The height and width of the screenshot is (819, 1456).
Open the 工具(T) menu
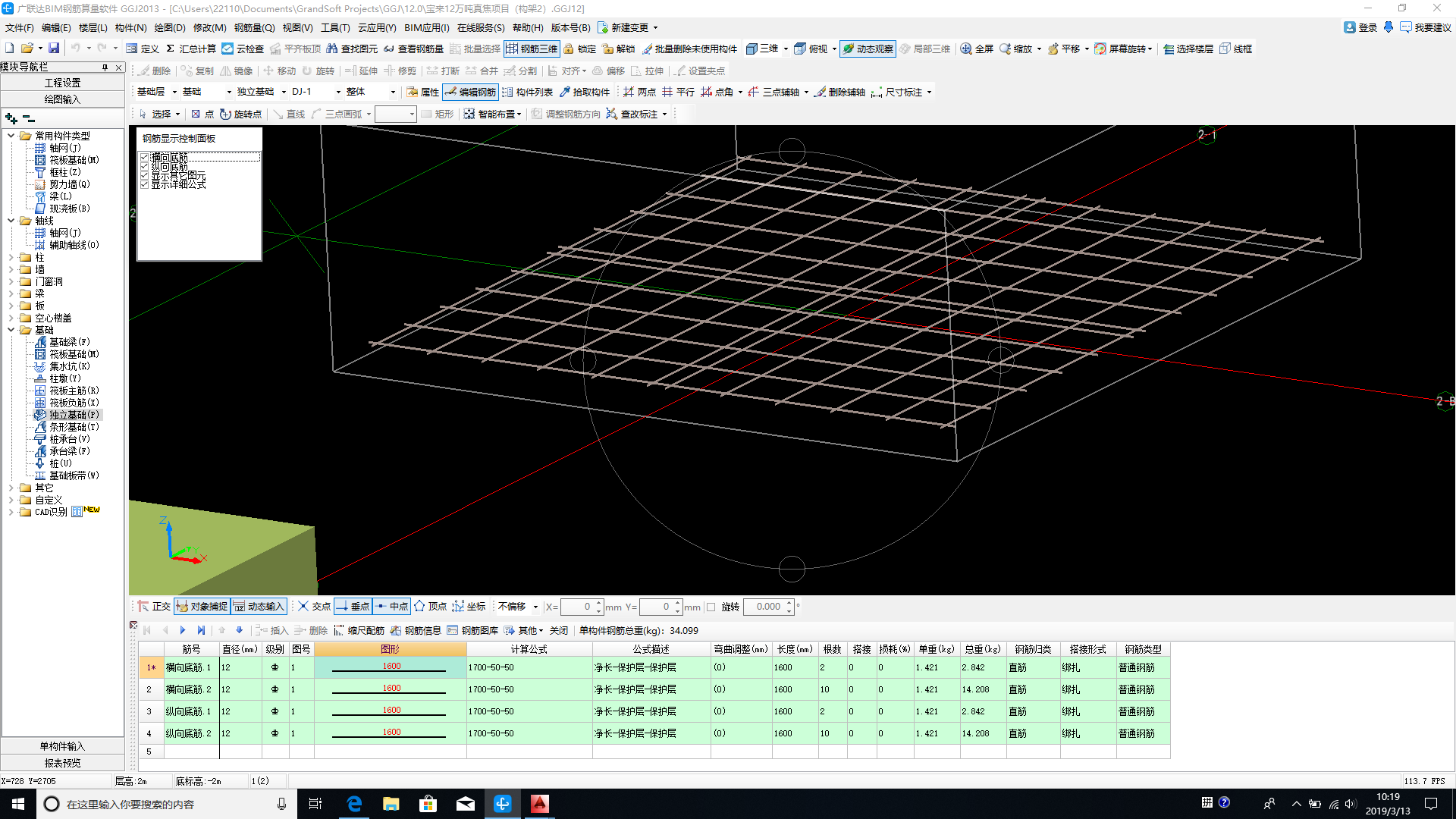pyautogui.click(x=335, y=27)
